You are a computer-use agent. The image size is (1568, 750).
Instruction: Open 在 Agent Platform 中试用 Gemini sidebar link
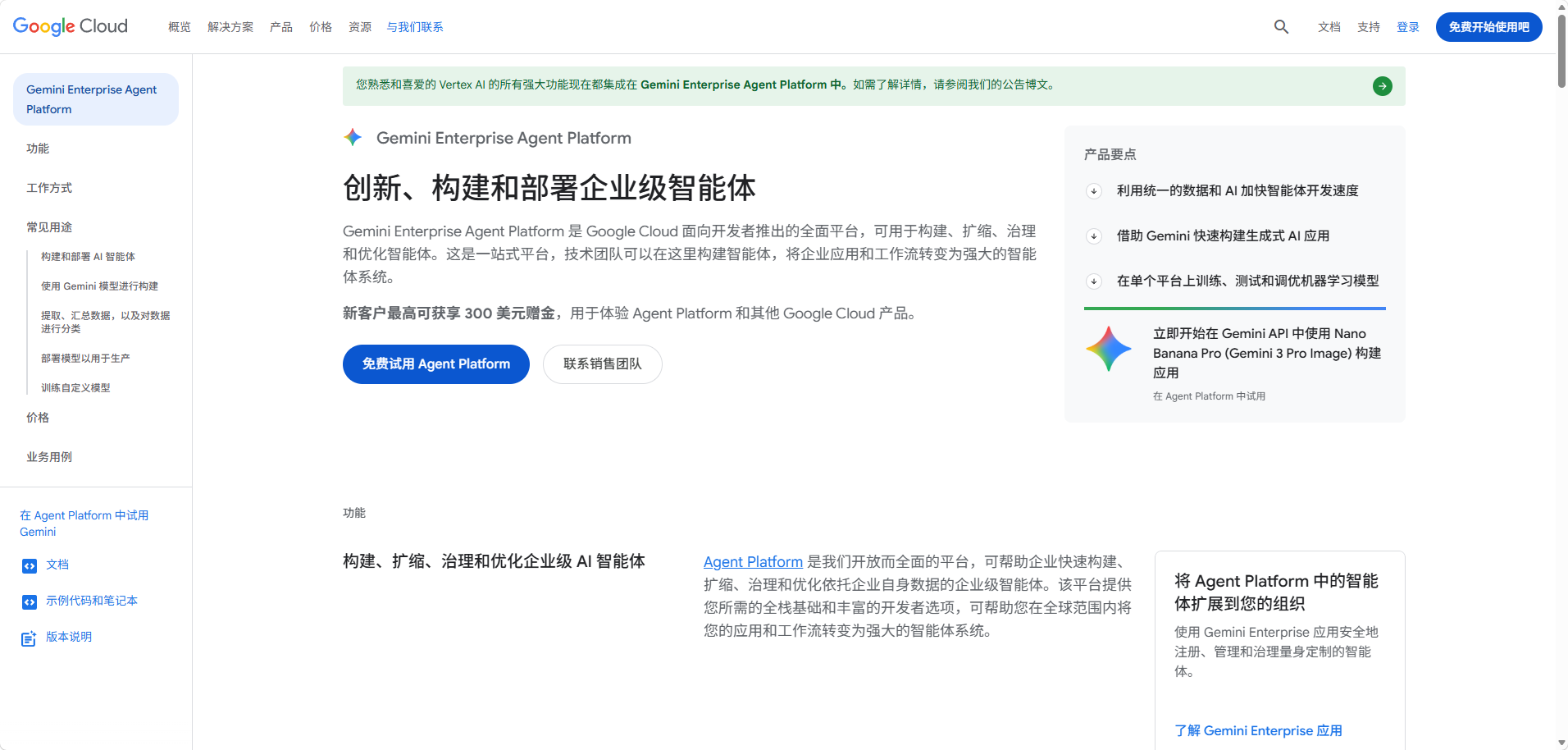click(84, 524)
